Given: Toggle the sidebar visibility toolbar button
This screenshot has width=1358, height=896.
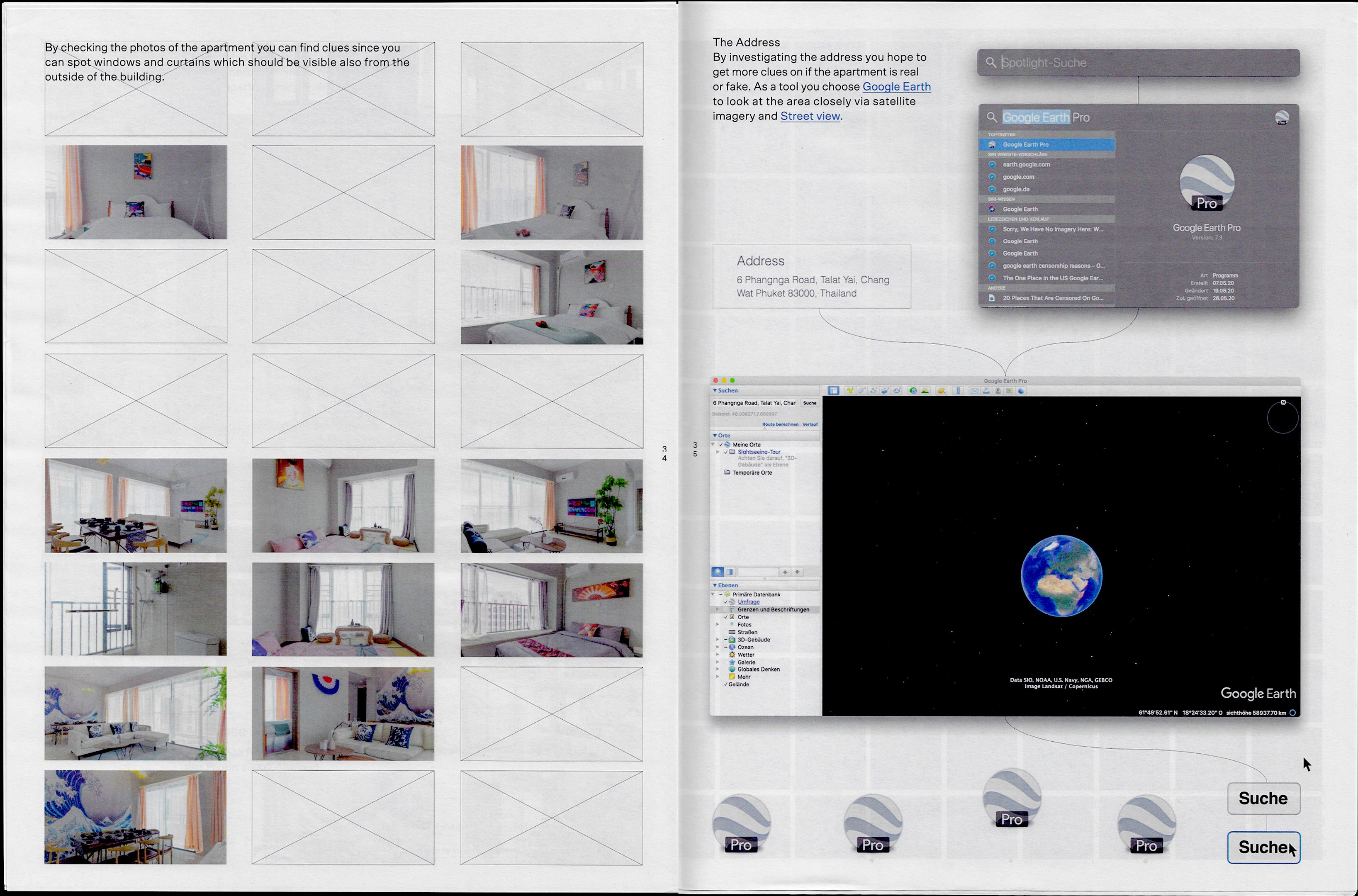Looking at the screenshot, I should click(x=834, y=391).
